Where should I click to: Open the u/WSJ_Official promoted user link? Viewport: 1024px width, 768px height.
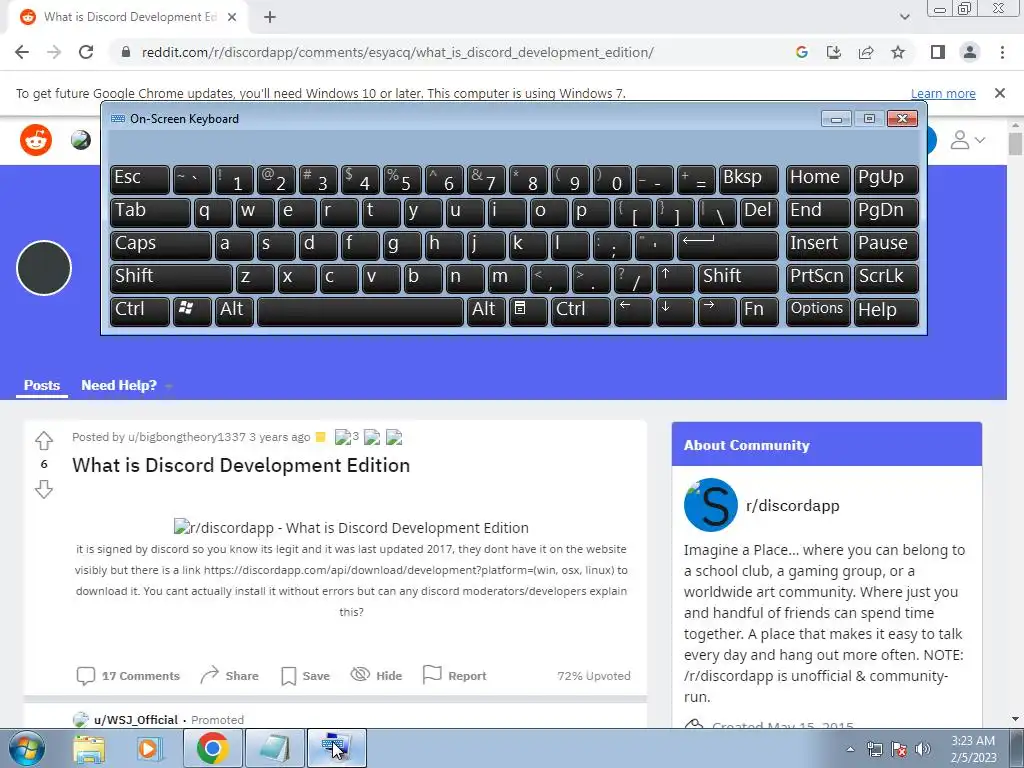coord(136,720)
